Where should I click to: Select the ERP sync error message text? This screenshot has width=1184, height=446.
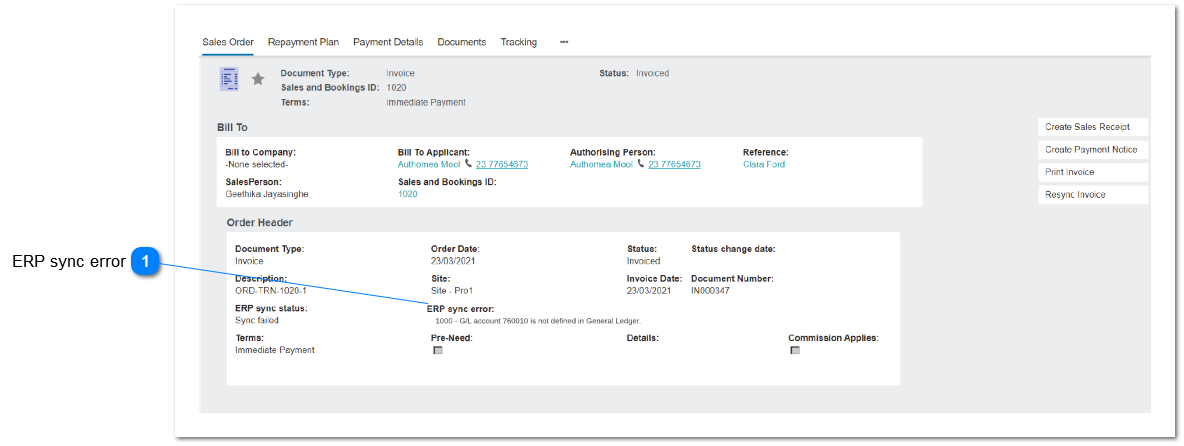point(538,321)
